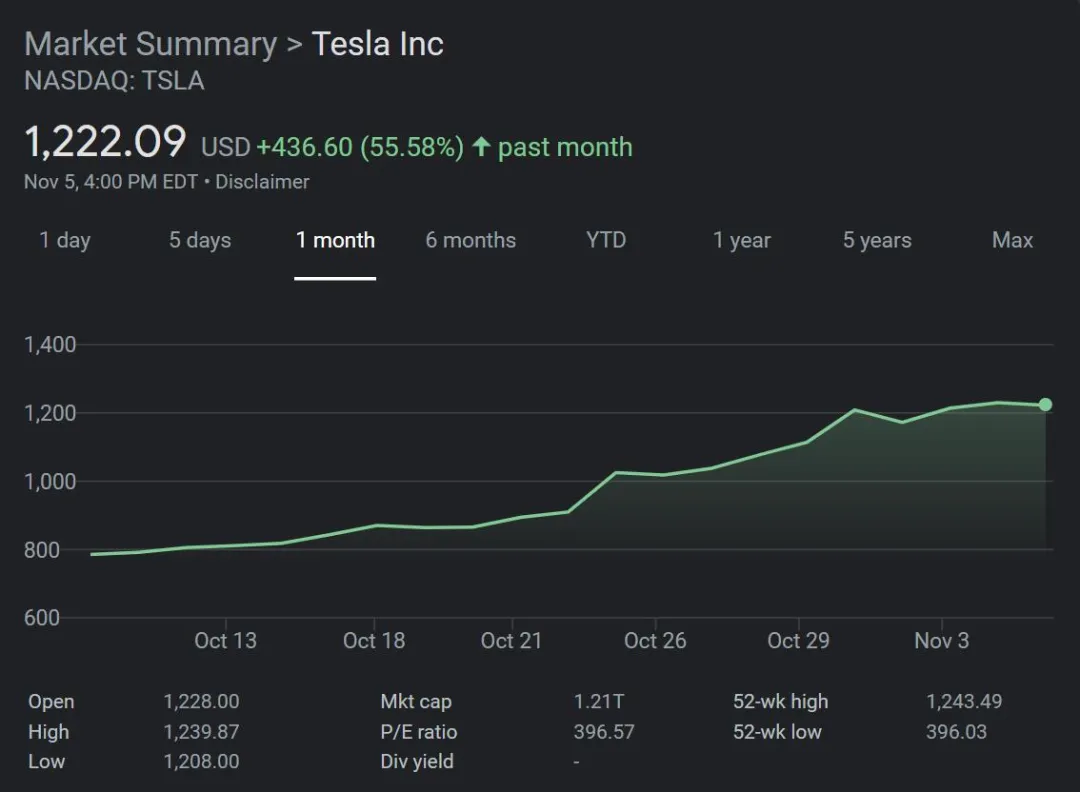Click the P/E ratio label
1080x792 pixels.
pyautogui.click(x=419, y=732)
